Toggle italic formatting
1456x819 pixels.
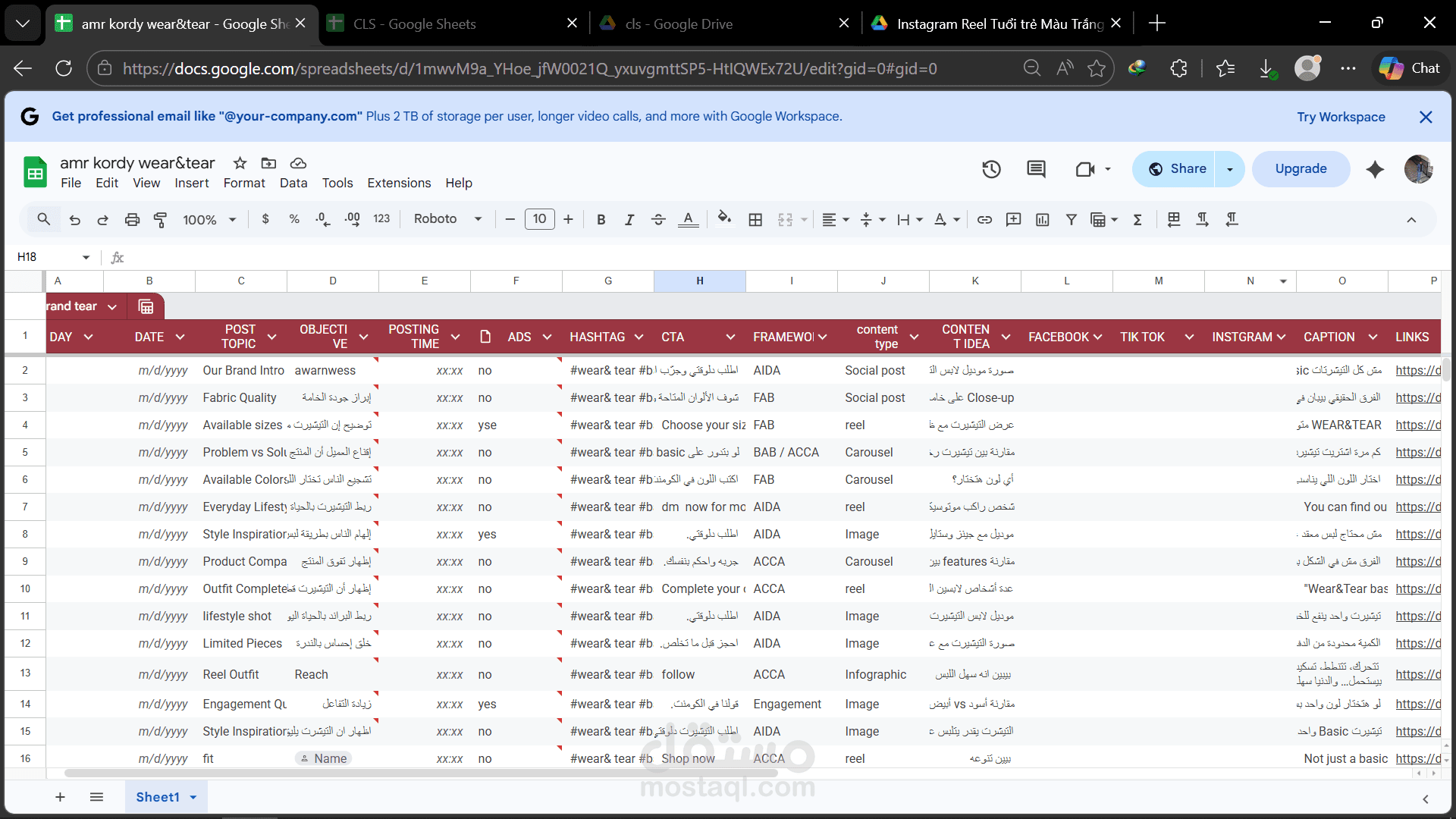(x=629, y=219)
